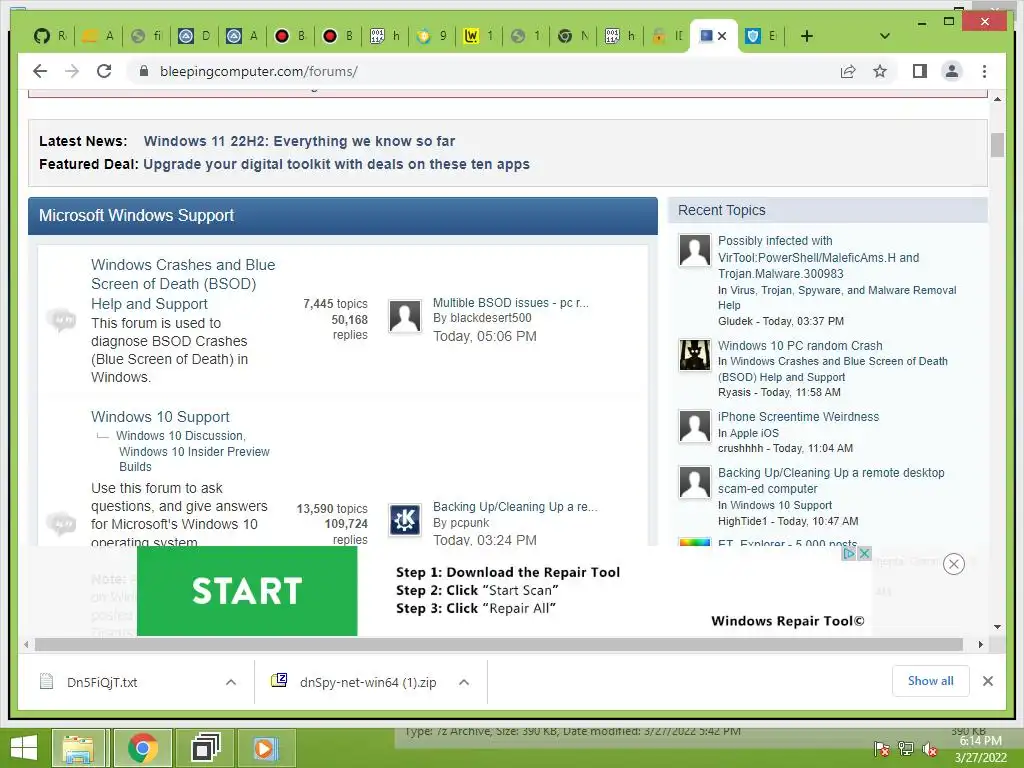Click the muted volume tray icon
The image size is (1024, 768).
pos(929,749)
